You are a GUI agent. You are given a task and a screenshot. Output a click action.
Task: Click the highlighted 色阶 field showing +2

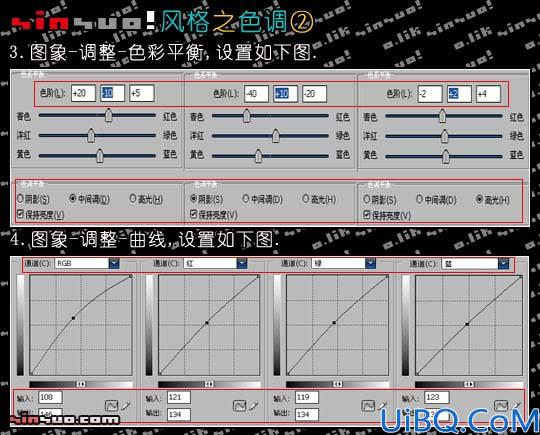tap(459, 94)
